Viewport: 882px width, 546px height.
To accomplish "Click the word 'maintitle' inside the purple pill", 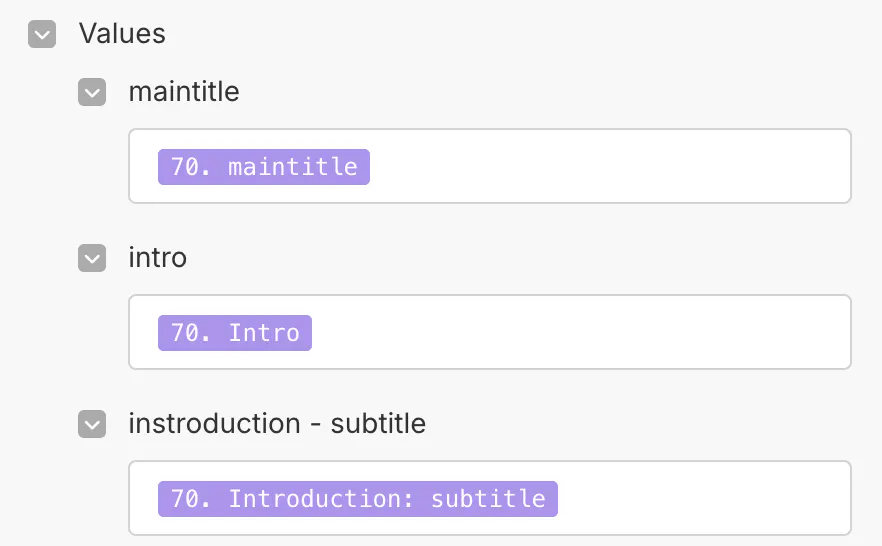I will coord(292,167).
